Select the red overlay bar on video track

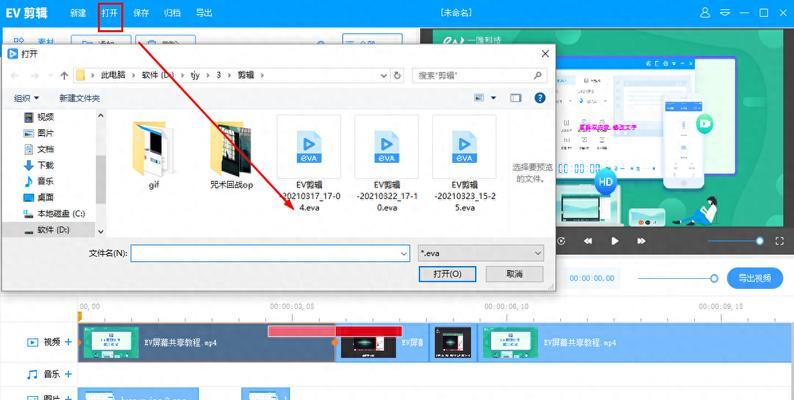pos(335,331)
